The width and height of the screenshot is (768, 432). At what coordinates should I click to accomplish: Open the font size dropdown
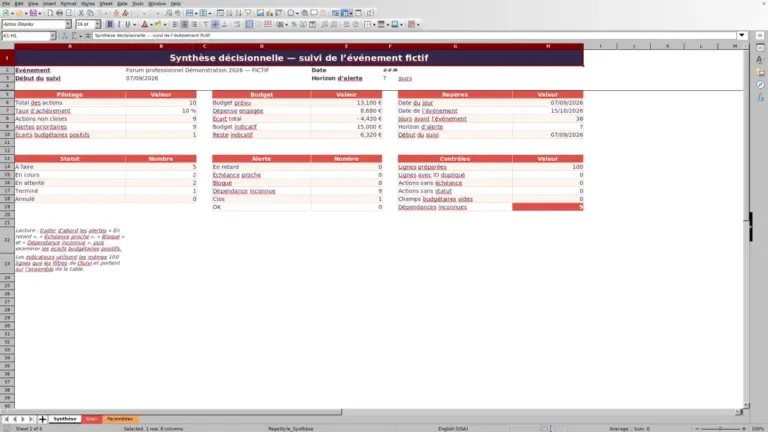tap(97, 24)
